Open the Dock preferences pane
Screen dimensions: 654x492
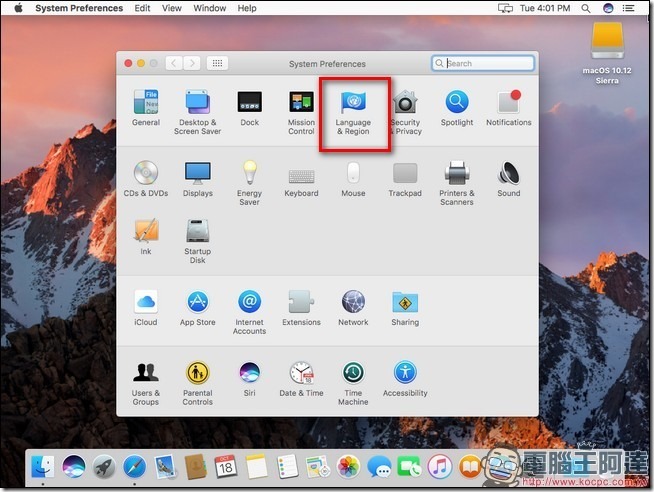pyautogui.click(x=249, y=108)
